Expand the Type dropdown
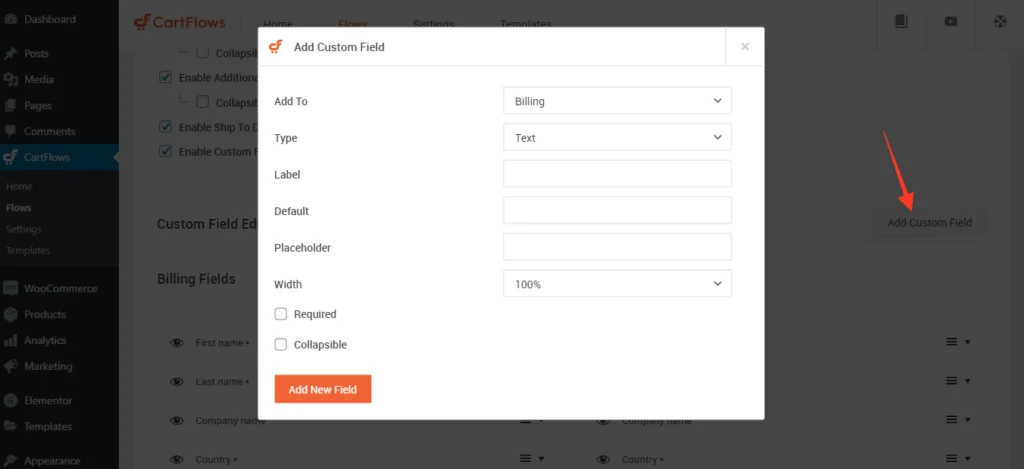1024x469 pixels. tap(617, 138)
